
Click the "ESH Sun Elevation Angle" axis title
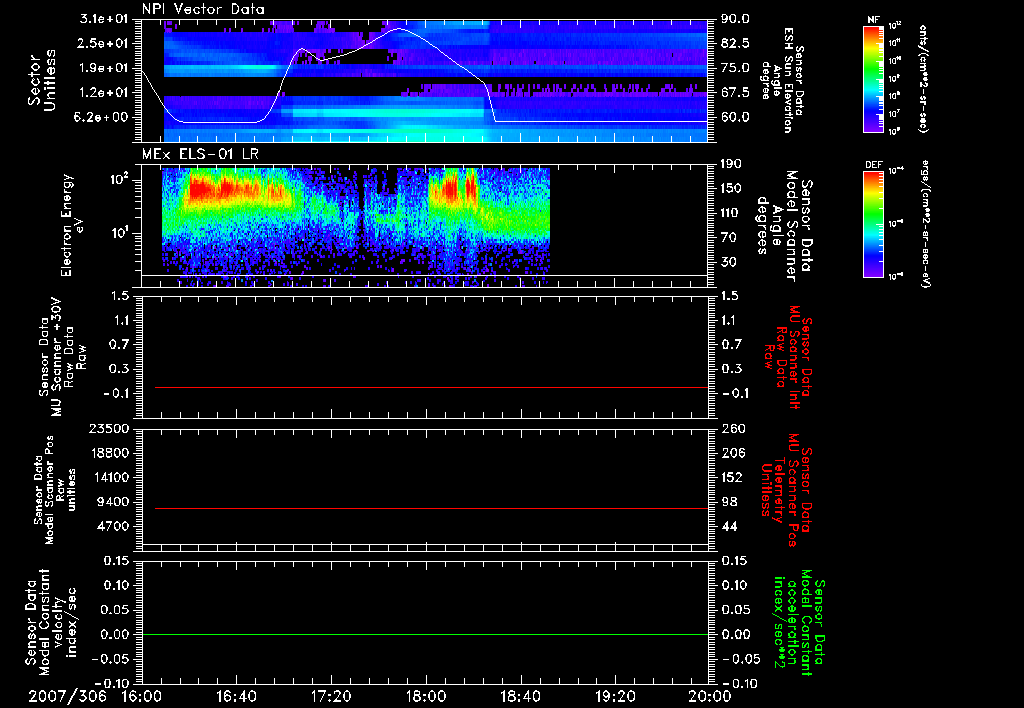point(782,80)
